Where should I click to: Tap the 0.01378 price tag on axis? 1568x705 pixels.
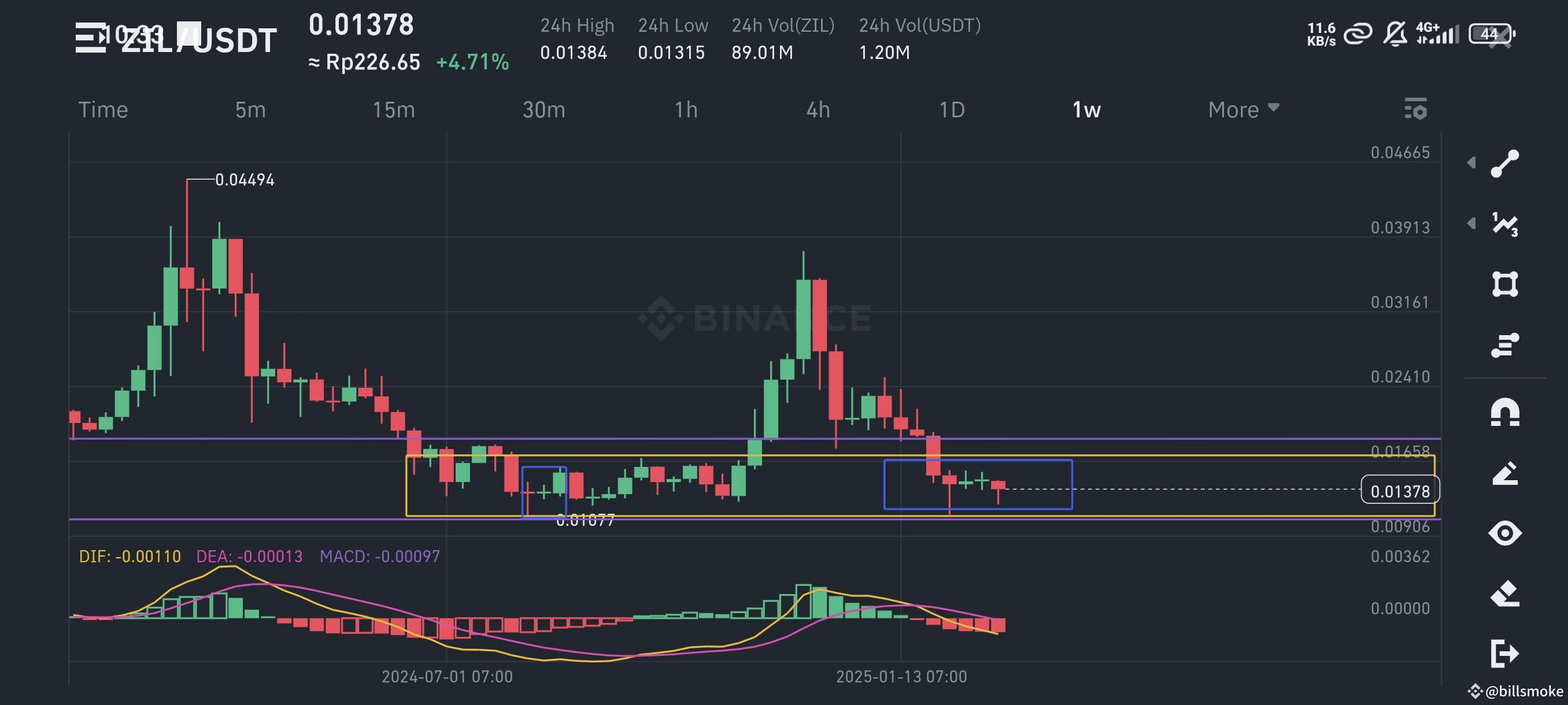click(1399, 491)
